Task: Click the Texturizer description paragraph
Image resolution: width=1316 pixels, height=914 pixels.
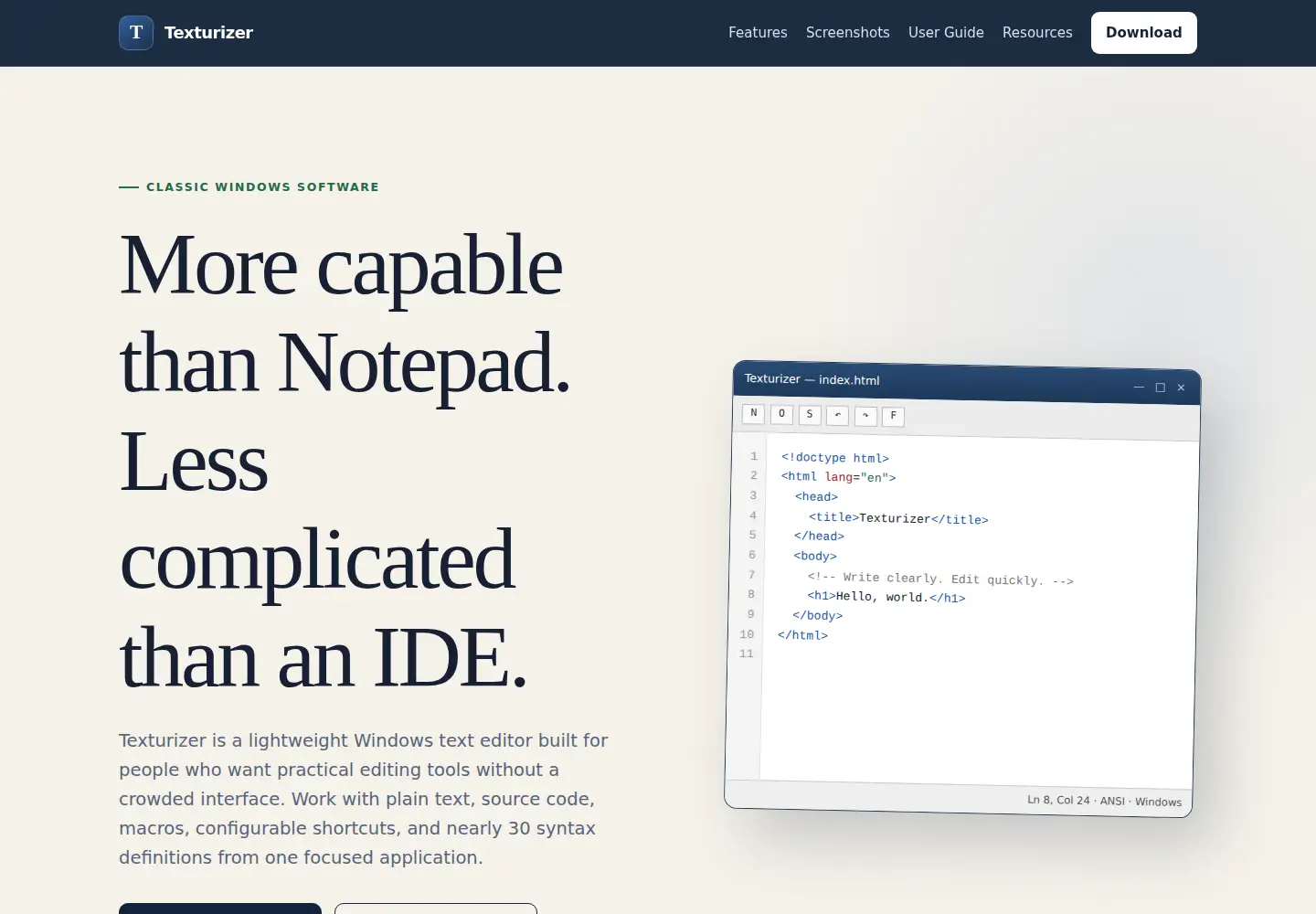Action: (364, 799)
